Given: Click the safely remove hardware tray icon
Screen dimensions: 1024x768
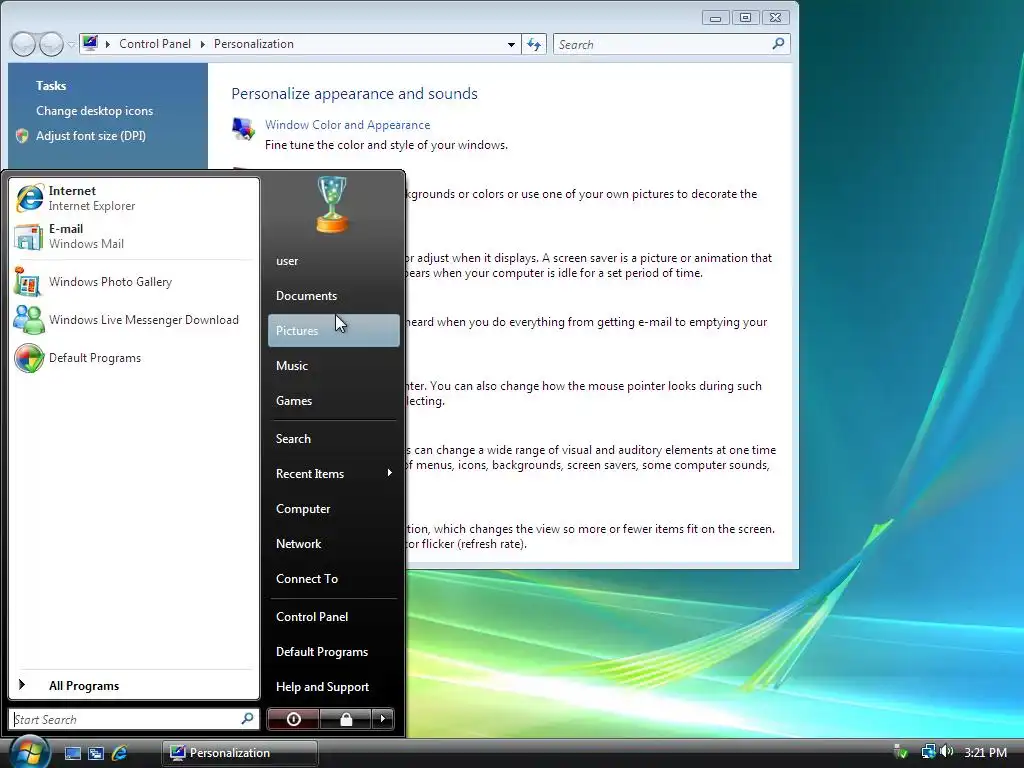Looking at the screenshot, I should [901, 752].
